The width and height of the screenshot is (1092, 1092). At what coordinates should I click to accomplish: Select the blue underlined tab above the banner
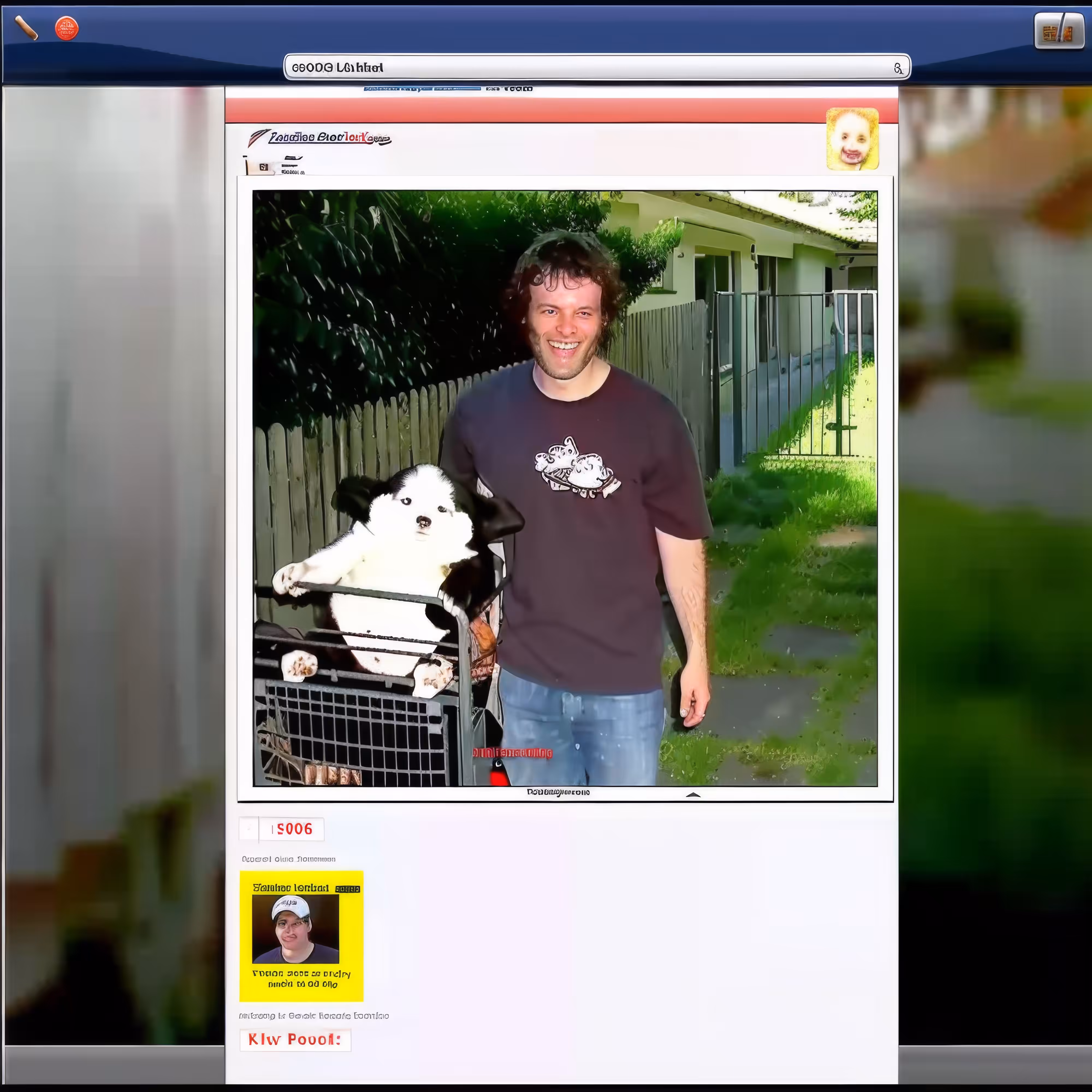click(422, 89)
